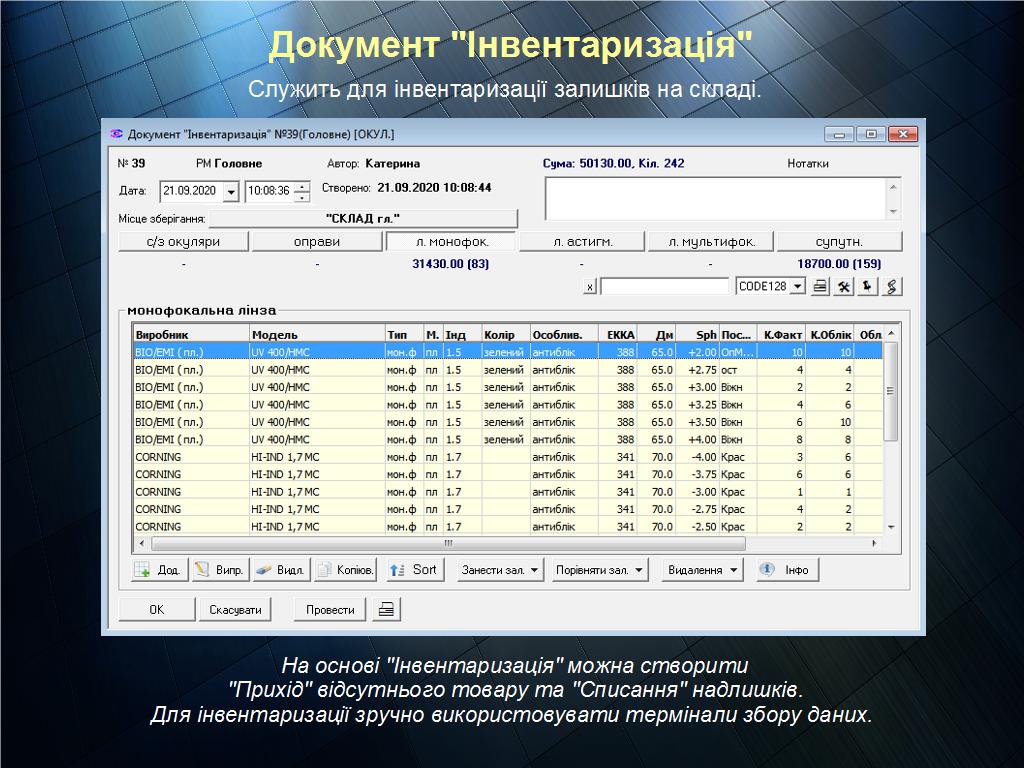Switch to the 'супутн.' category tab
Image resolution: width=1024 pixels, height=768 pixels.
tap(839, 242)
